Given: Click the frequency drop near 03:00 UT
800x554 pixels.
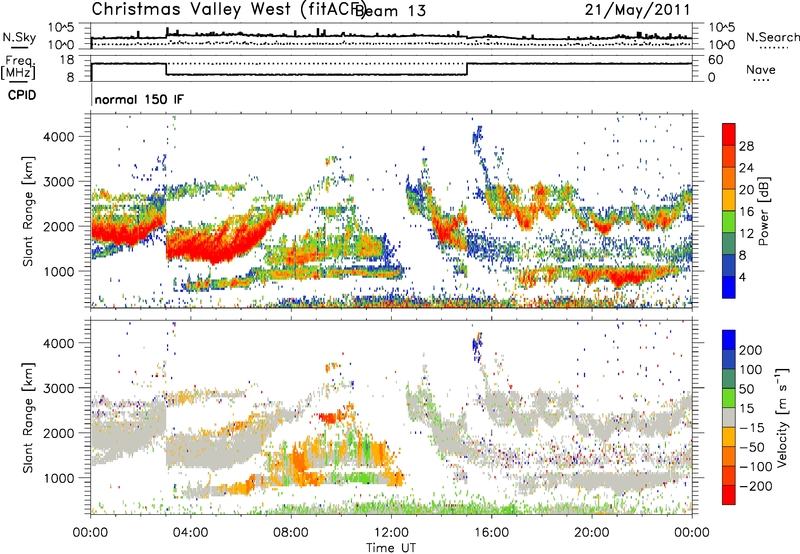Looking at the screenshot, I should pyautogui.click(x=166, y=69).
